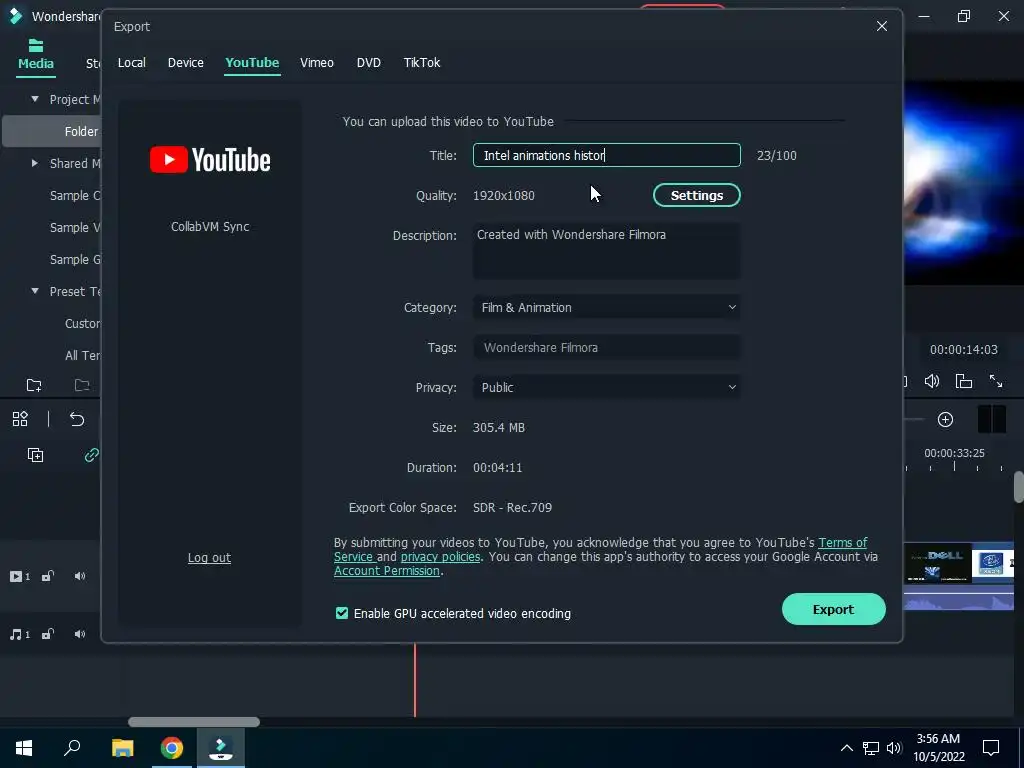Switch to the DVD export tab
Viewport: 1024px width, 768px height.
tap(368, 63)
